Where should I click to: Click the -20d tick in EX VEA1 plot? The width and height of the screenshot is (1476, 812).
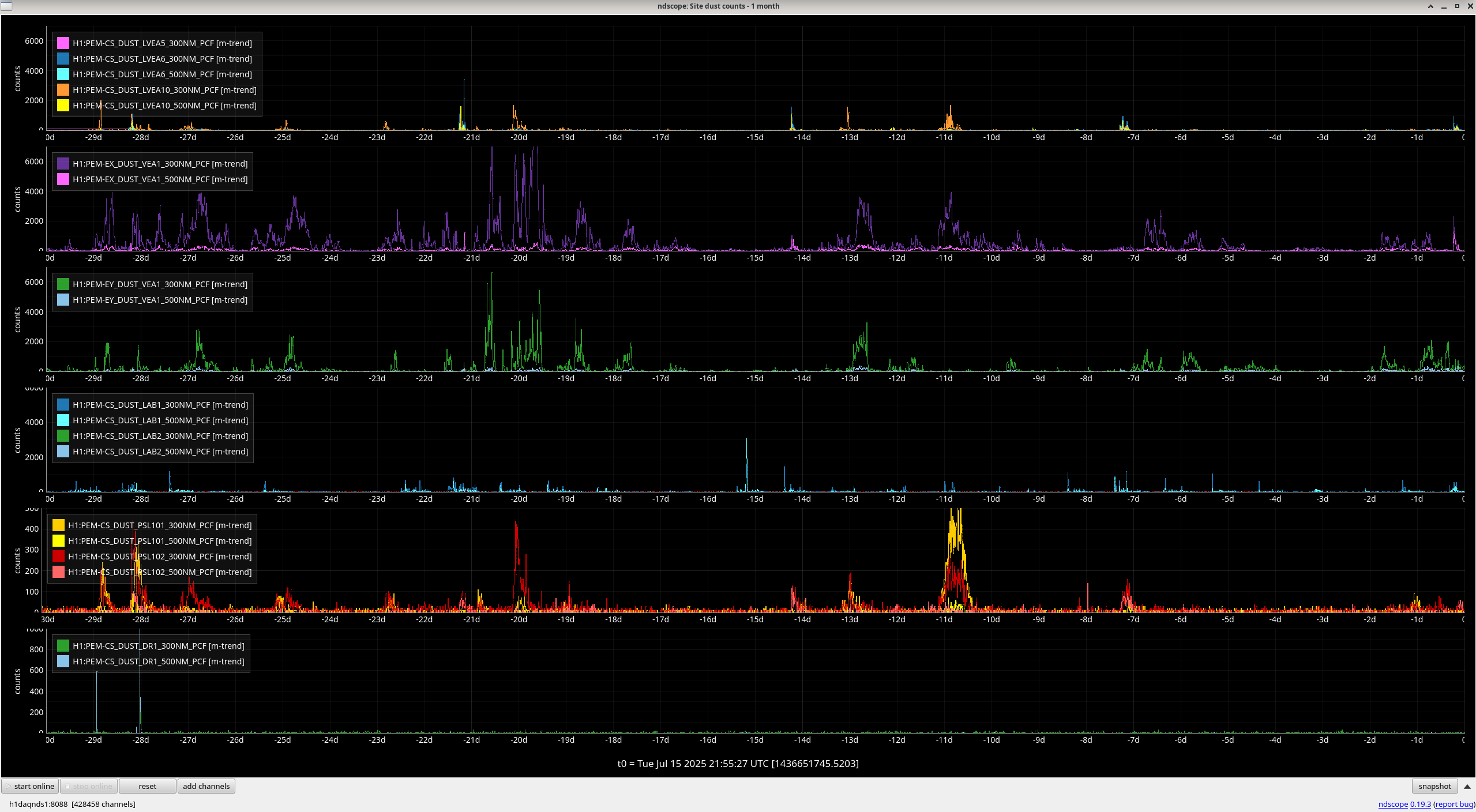pos(519,258)
